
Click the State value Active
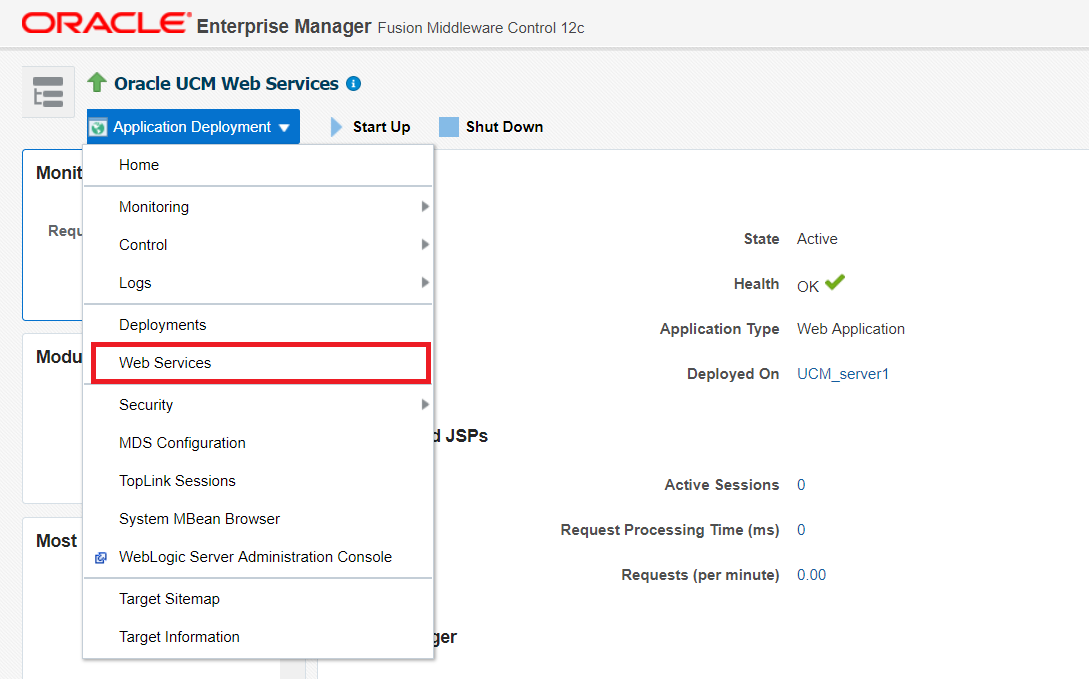click(x=817, y=239)
